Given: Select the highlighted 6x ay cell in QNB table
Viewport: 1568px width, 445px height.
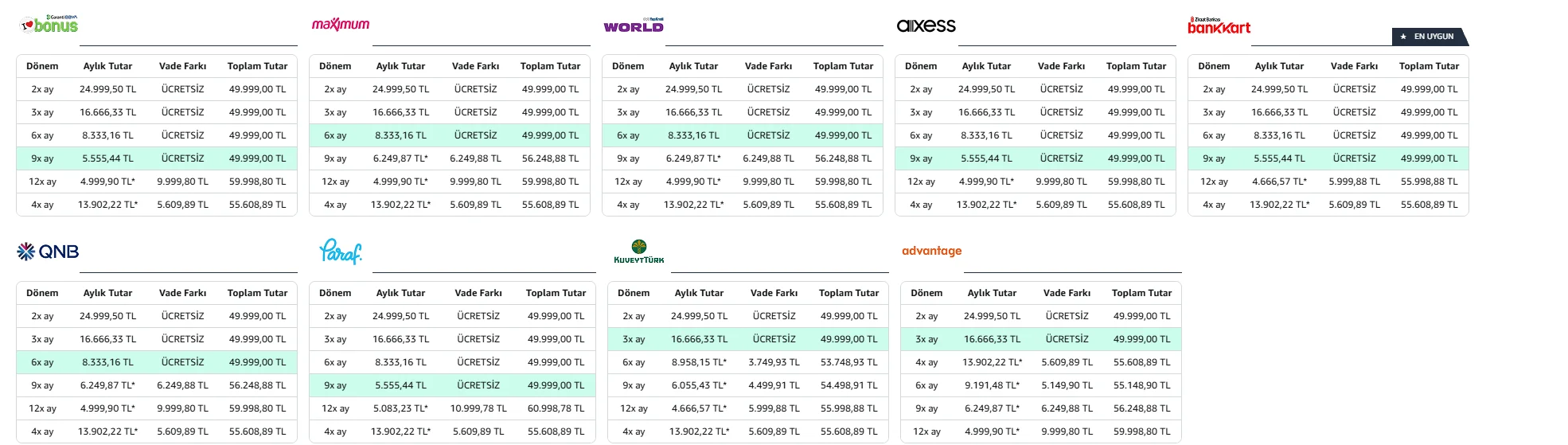Looking at the screenshot, I should 42,362.
